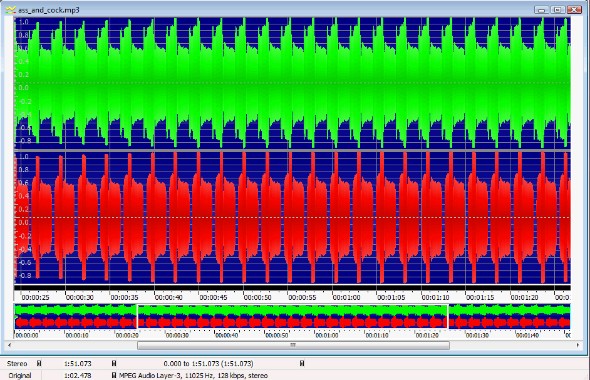Click the -0.8 amplitude label on the red channel
The height and width of the screenshot is (380, 590).
[x=24, y=275]
